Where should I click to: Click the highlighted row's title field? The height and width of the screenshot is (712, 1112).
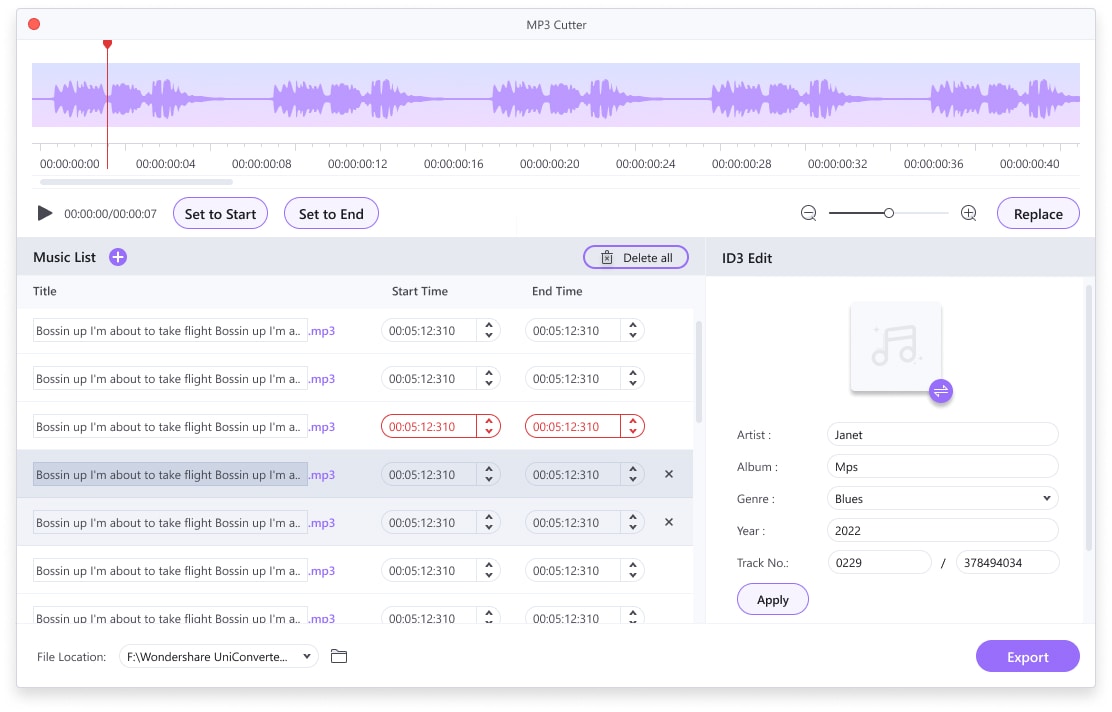point(170,475)
